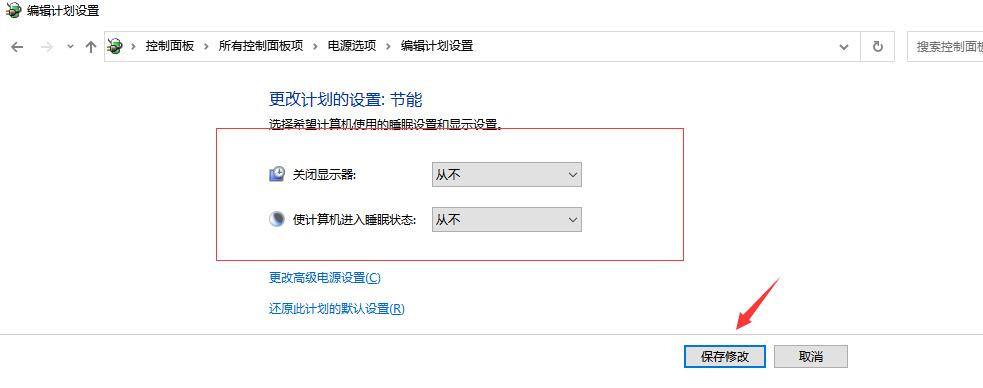The image size is (983, 388).
Task: Select 所有控制面板项 in the breadcrumb
Action: 261,46
